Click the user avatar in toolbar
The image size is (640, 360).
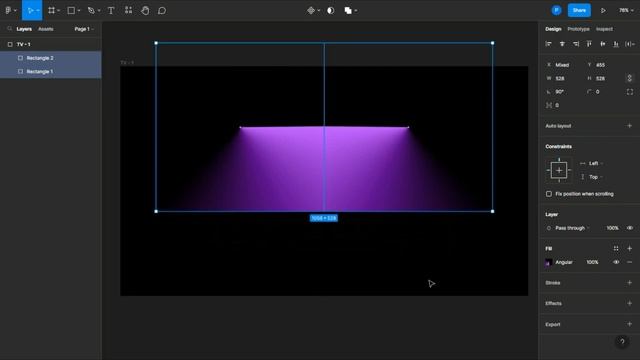556,11
